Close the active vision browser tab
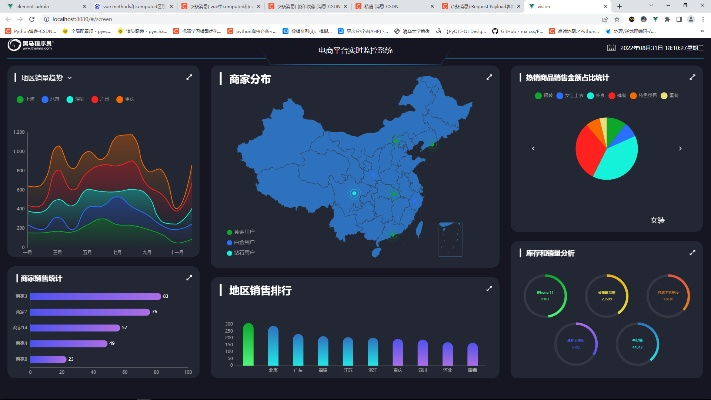Screen dimensions: 711x400 coord(605,6)
